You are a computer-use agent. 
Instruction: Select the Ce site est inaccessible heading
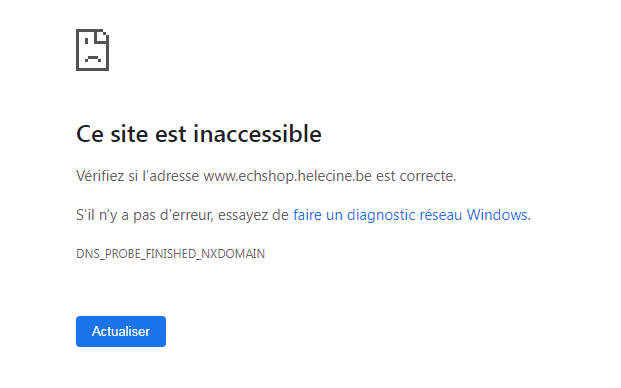(x=198, y=133)
